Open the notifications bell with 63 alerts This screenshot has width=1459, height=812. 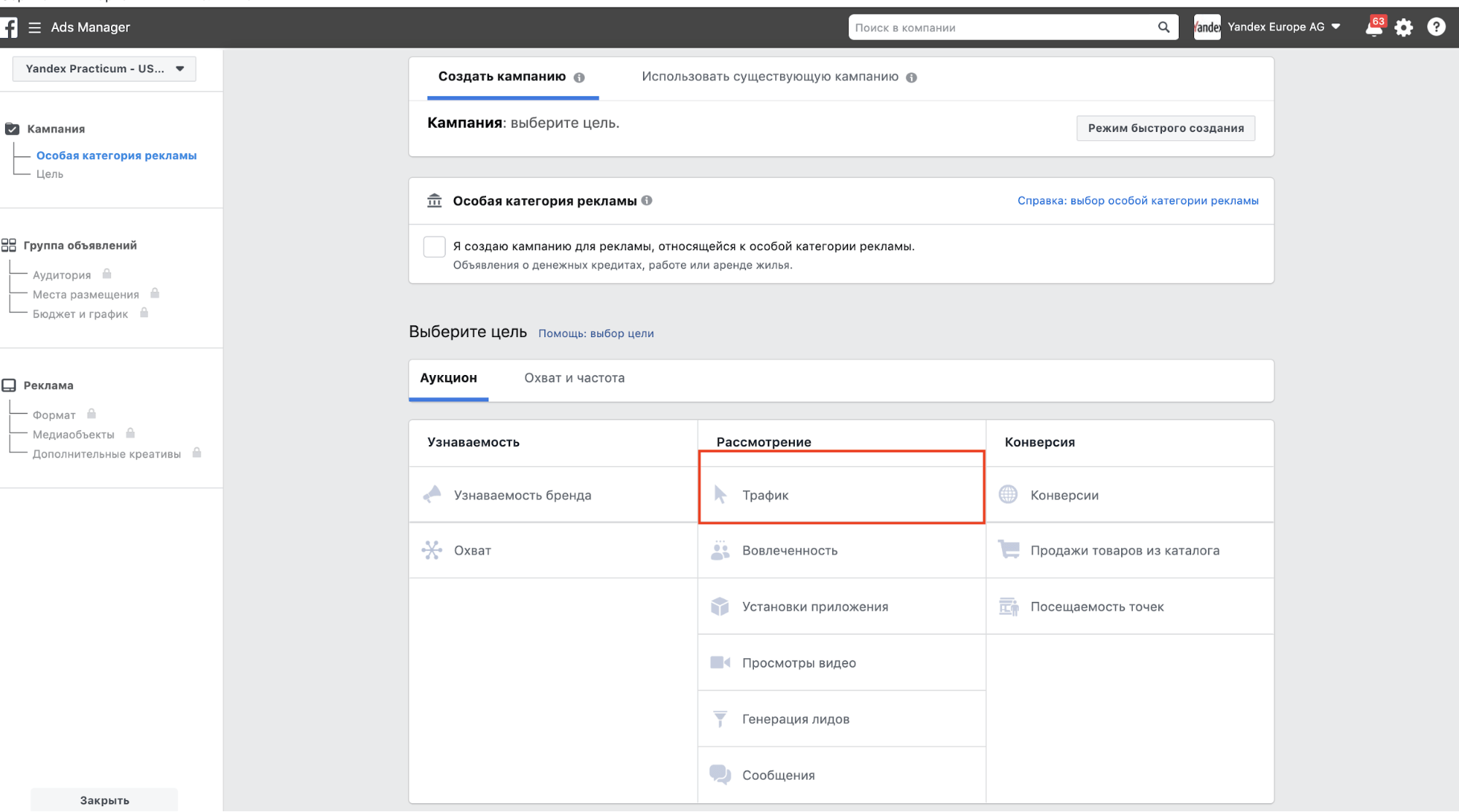point(1373,27)
